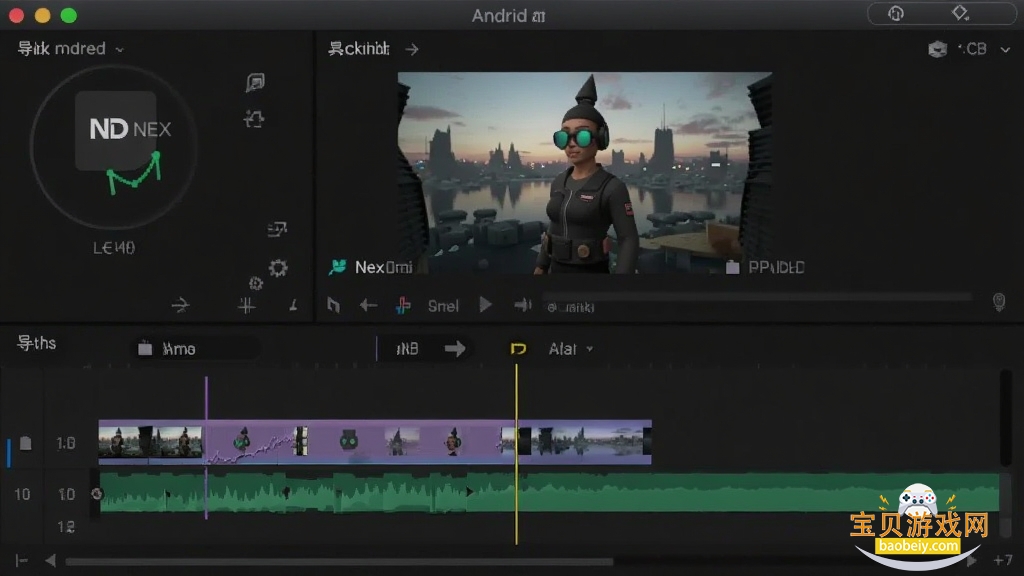Play the preview video
Screen dimensions: 1024x576
click(485, 304)
